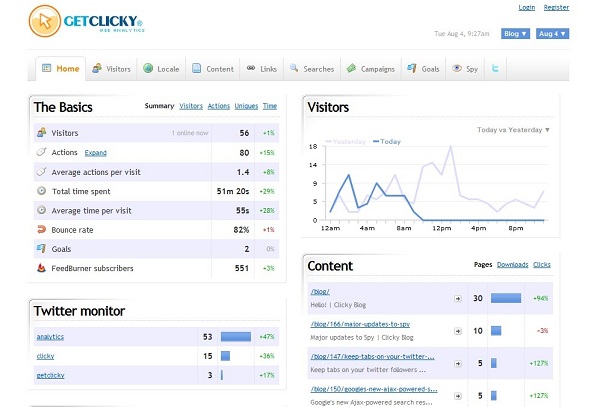Image resolution: width=600 pixels, height=407 pixels.
Task: Click the '1 online now' text
Action: (190, 133)
